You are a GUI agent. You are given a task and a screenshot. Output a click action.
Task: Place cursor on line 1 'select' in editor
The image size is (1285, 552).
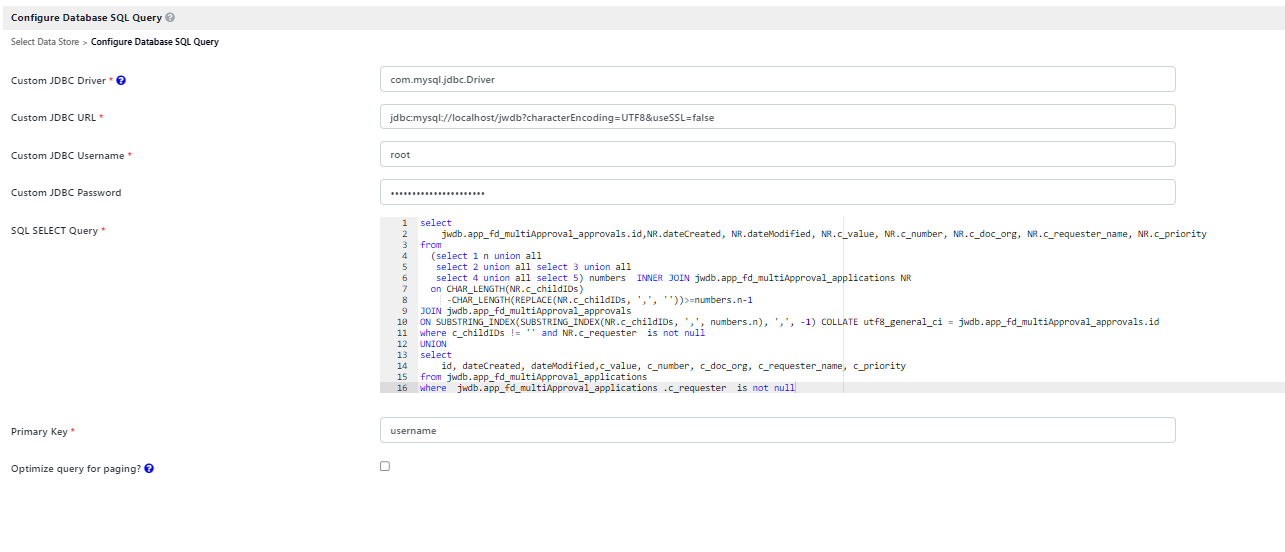436,223
